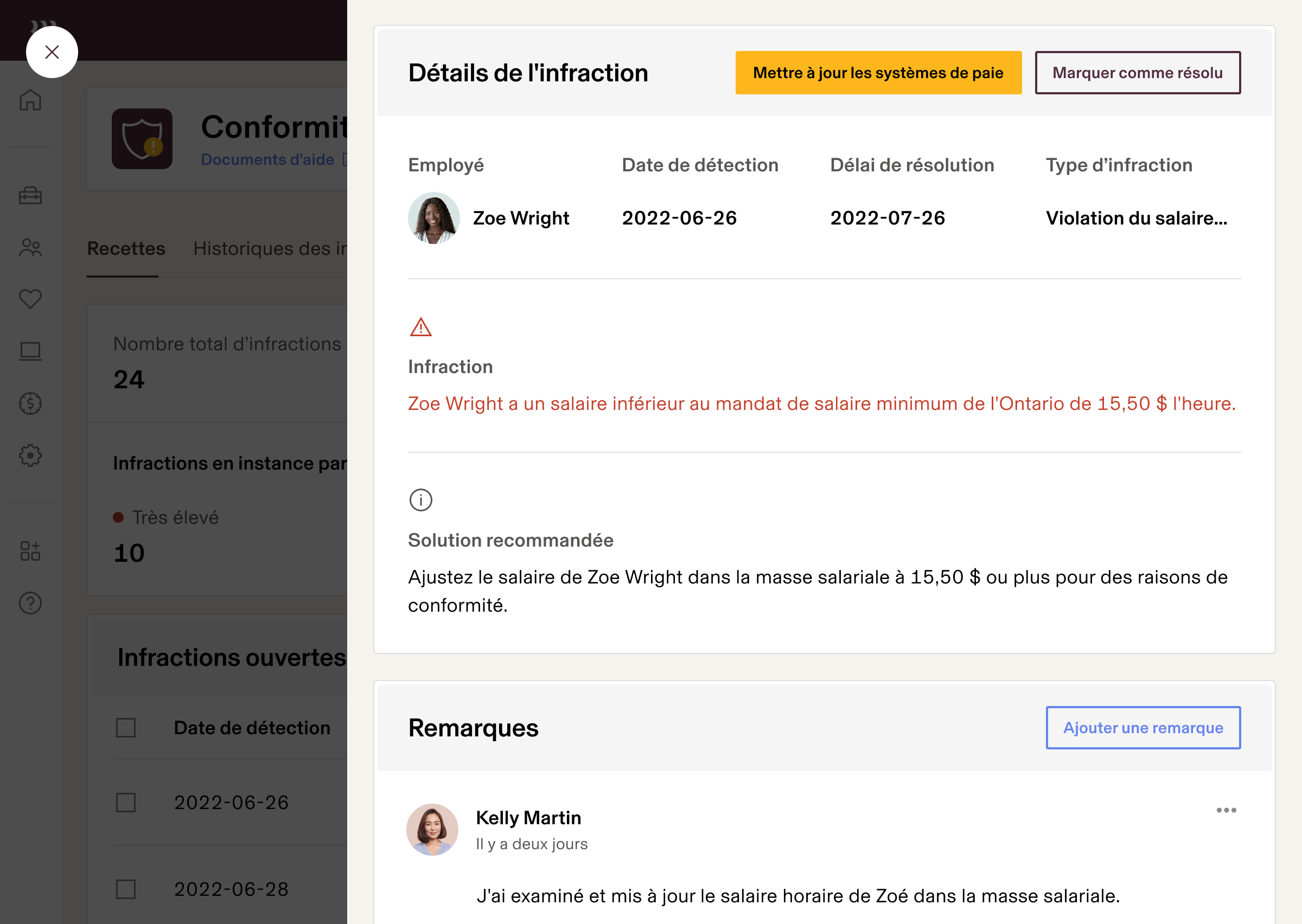
Task: Open settings via the gear sidebar icon
Action: pos(30,455)
